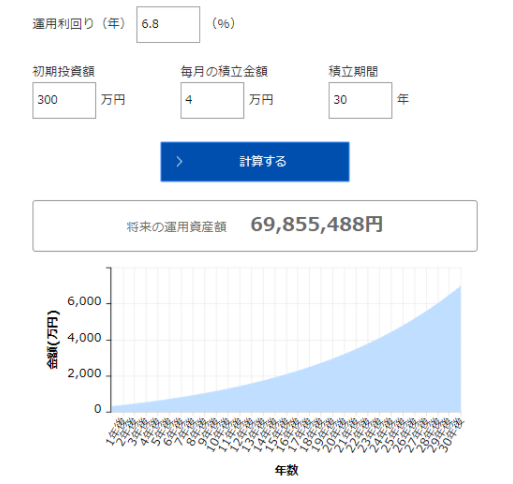Screen dimensions: 513x484
Task: Click the 年数 x-axis title
Action: tap(286, 470)
